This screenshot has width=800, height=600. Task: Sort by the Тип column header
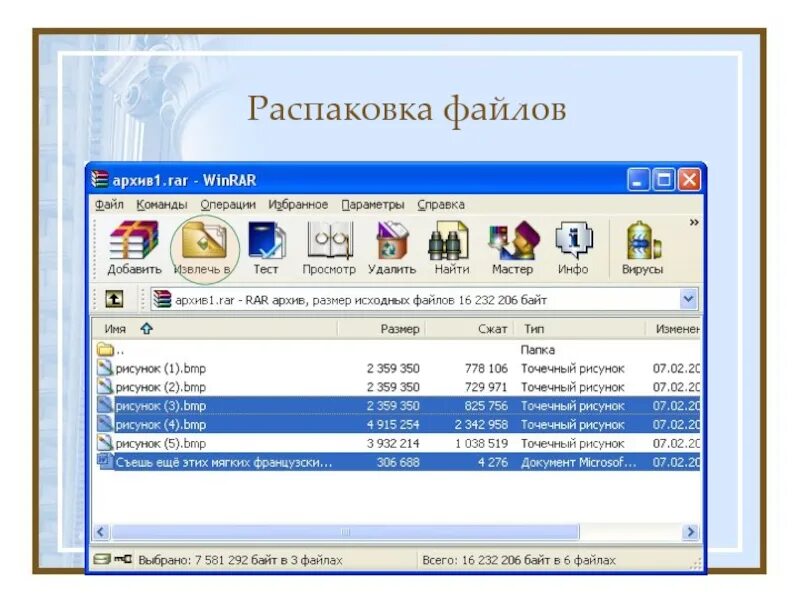point(580,329)
